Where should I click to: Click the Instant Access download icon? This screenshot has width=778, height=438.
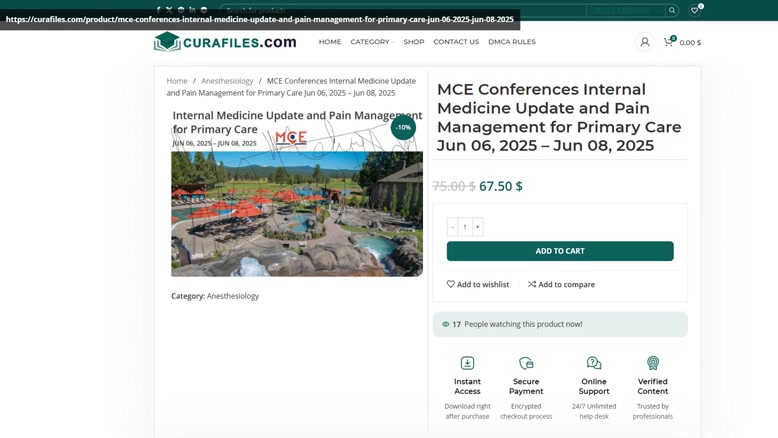click(467, 363)
